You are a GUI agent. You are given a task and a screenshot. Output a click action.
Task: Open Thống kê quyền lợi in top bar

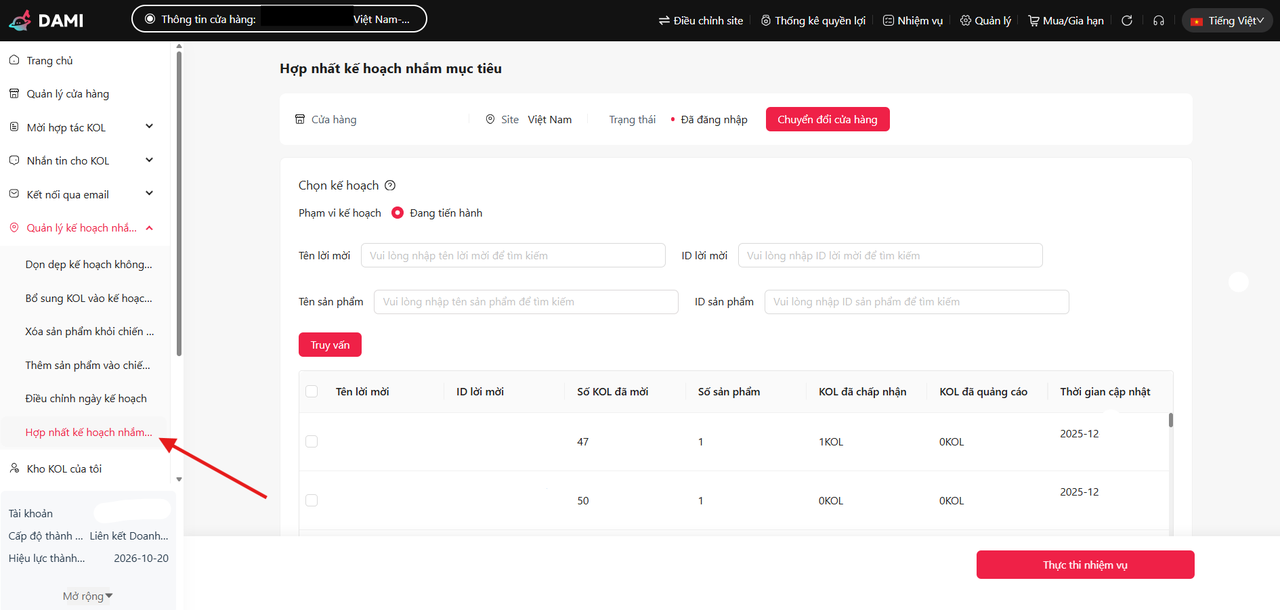pos(812,20)
